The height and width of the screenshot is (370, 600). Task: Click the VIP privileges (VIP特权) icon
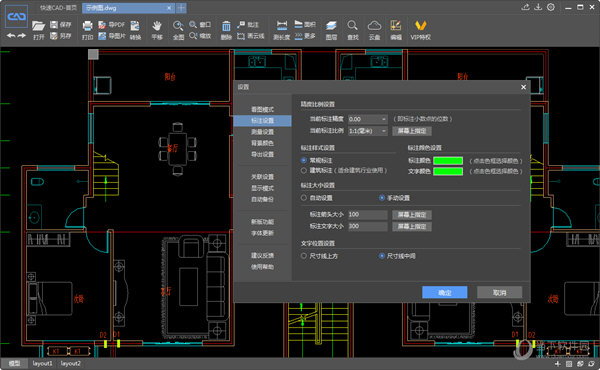click(x=421, y=26)
